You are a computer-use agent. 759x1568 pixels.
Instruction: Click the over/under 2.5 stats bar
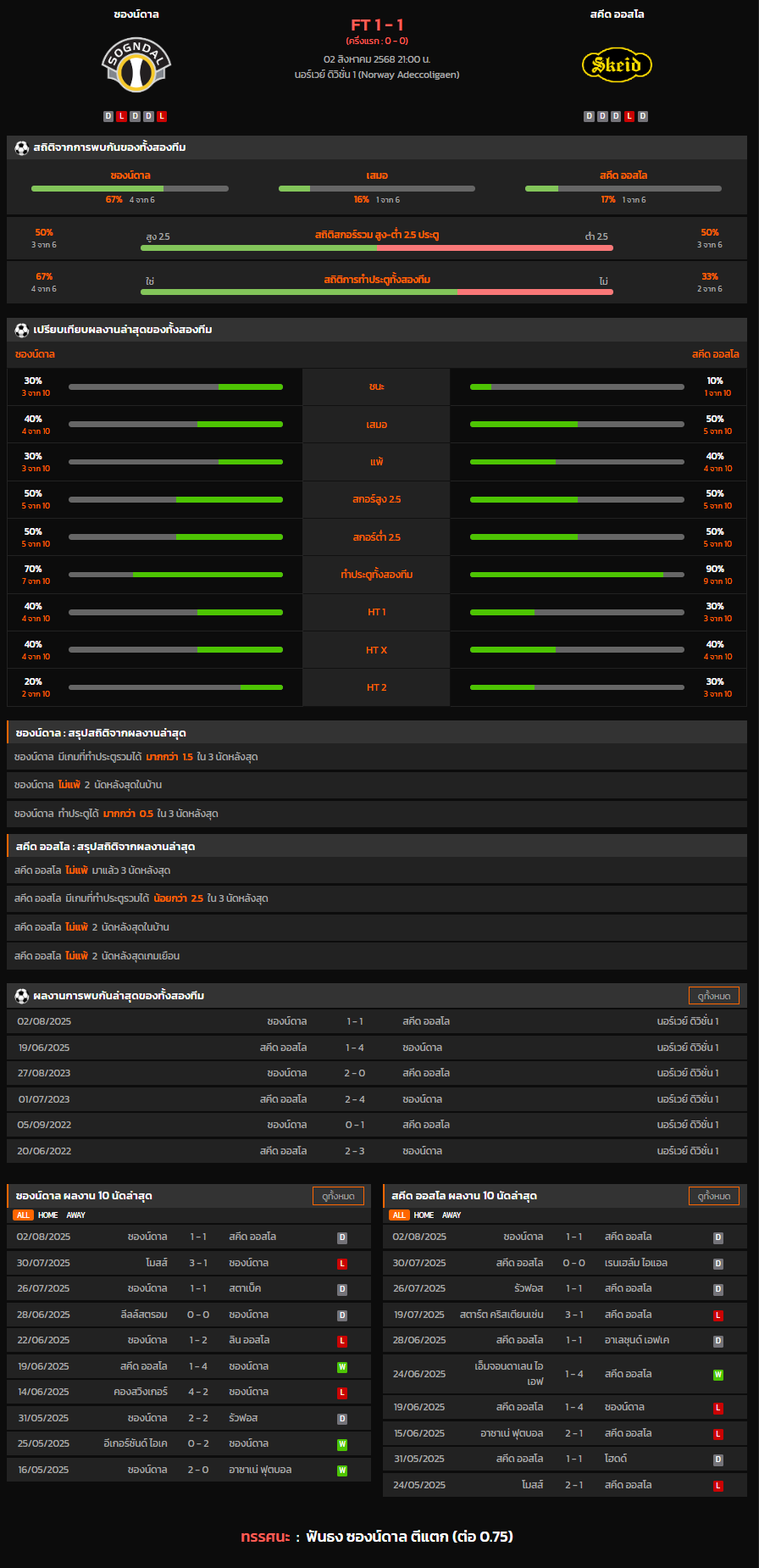point(377,247)
